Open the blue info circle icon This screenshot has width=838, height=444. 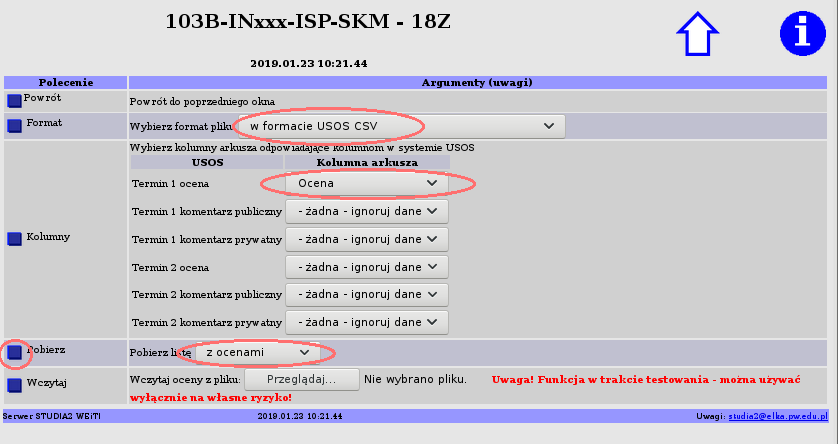[799, 35]
